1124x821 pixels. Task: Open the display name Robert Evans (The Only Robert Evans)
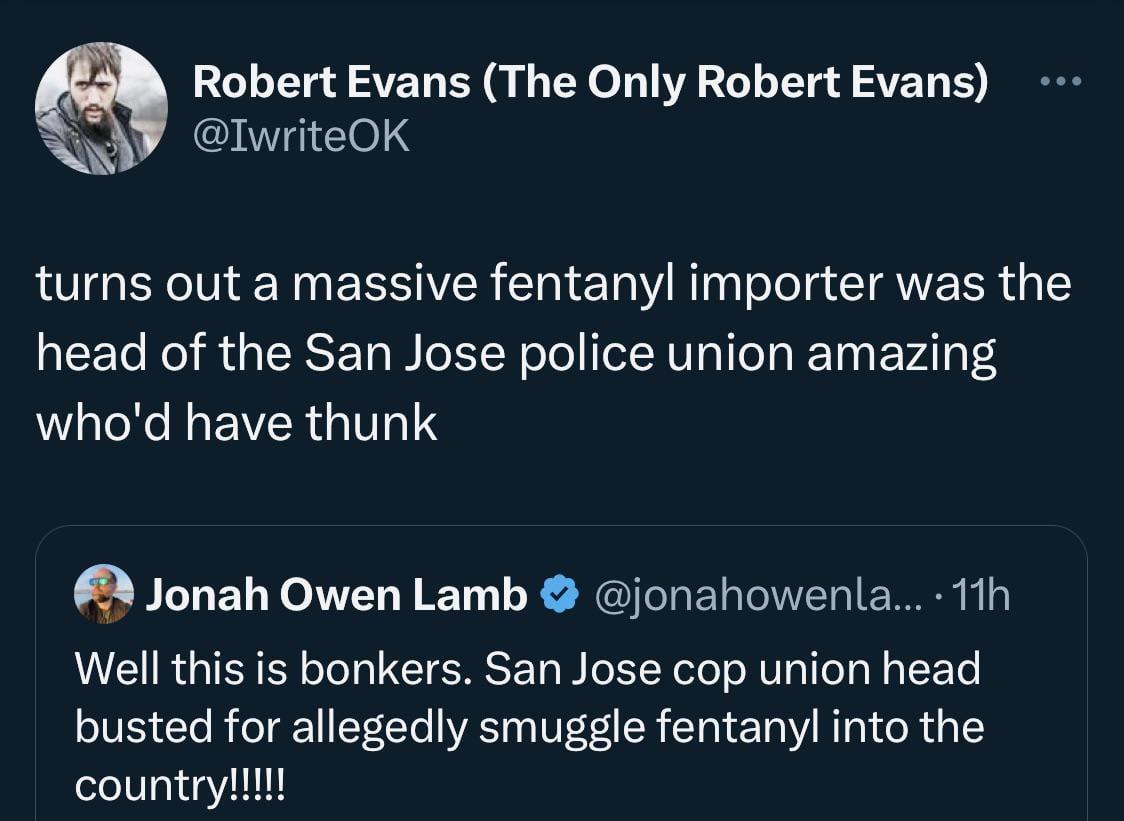[x=590, y=83]
